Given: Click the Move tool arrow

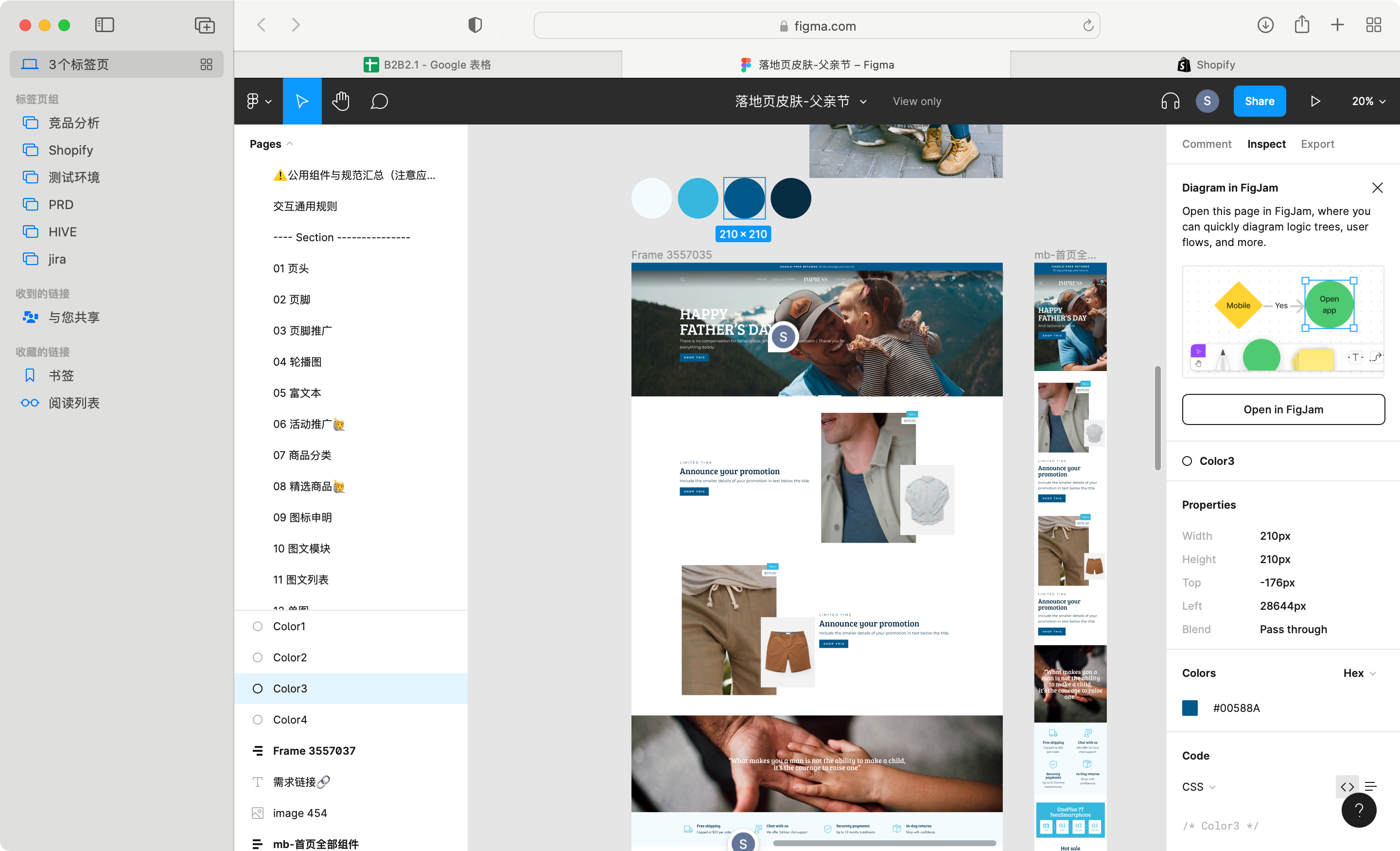Looking at the screenshot, I should click(x=302, y=101).
